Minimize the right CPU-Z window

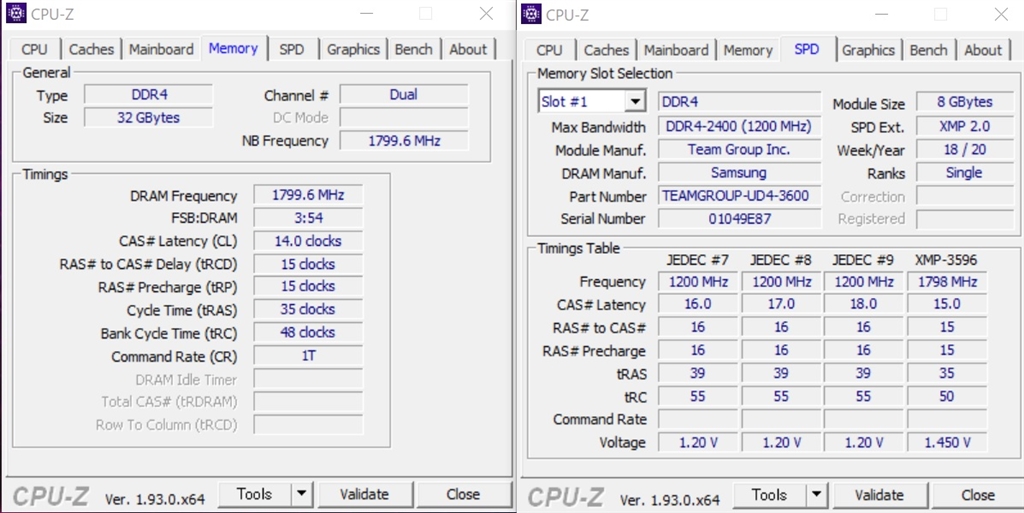882,14
